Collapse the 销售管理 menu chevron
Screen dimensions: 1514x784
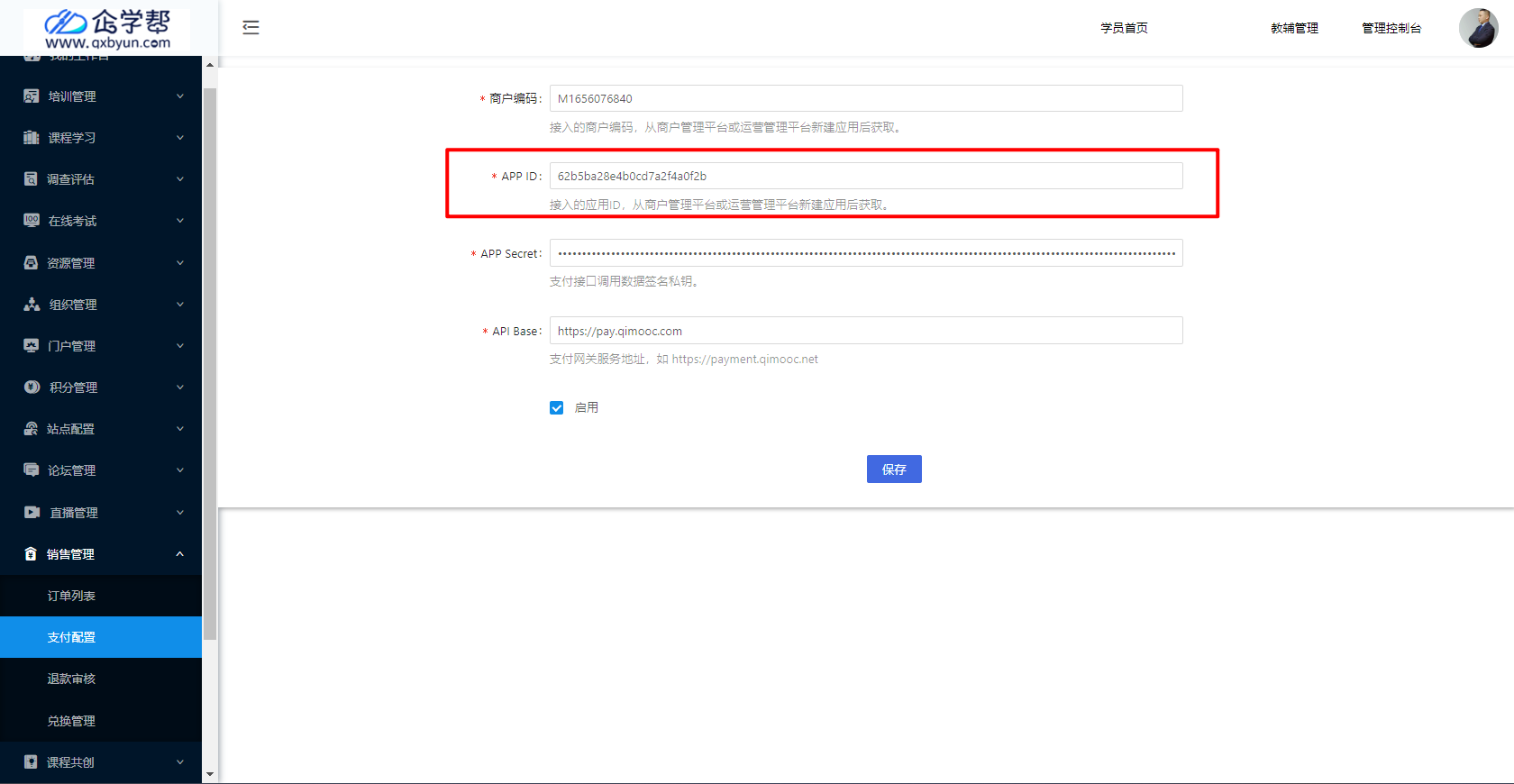point(180,554)
